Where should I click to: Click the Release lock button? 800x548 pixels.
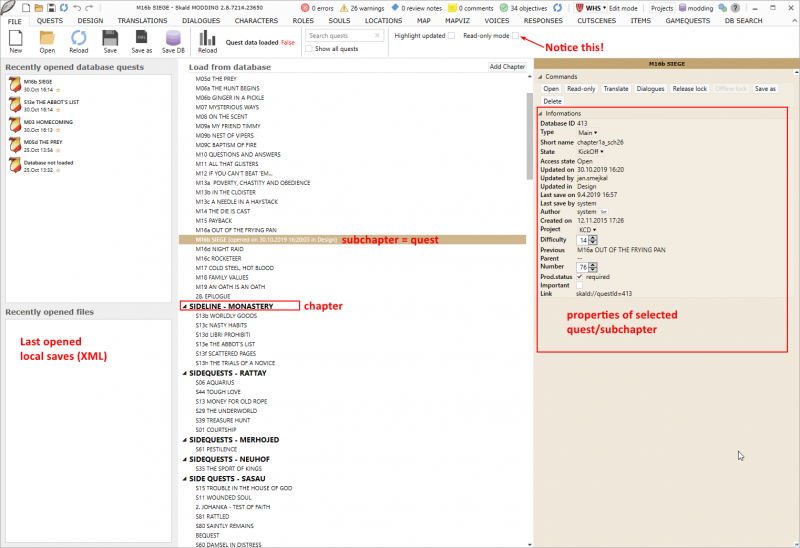[690, 89]
